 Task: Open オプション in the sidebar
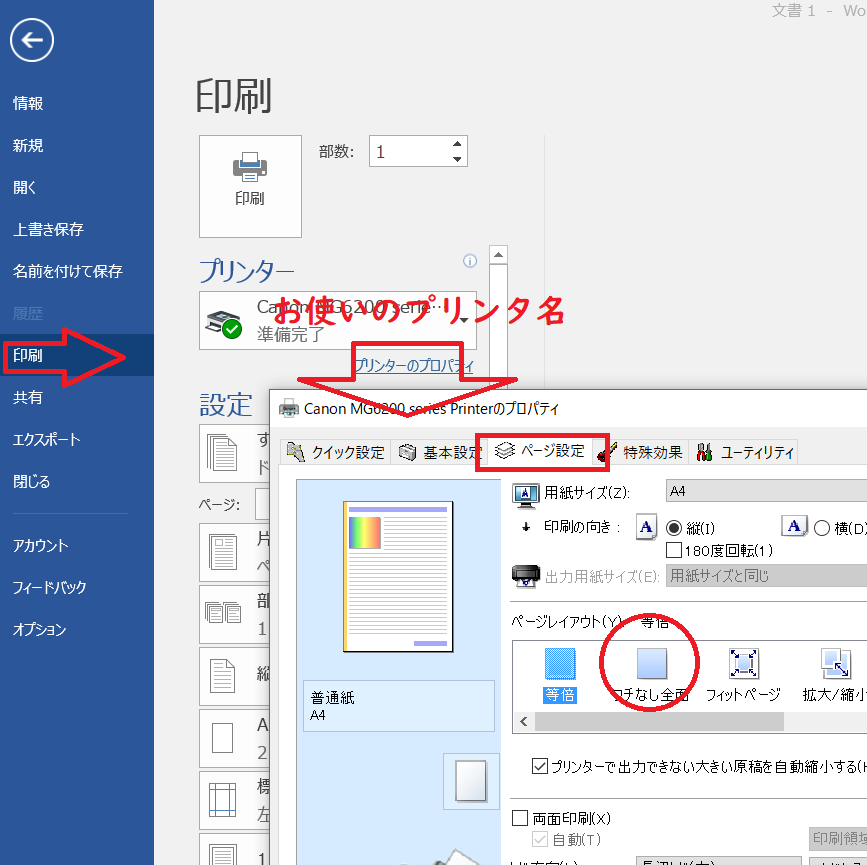point(39,629)
